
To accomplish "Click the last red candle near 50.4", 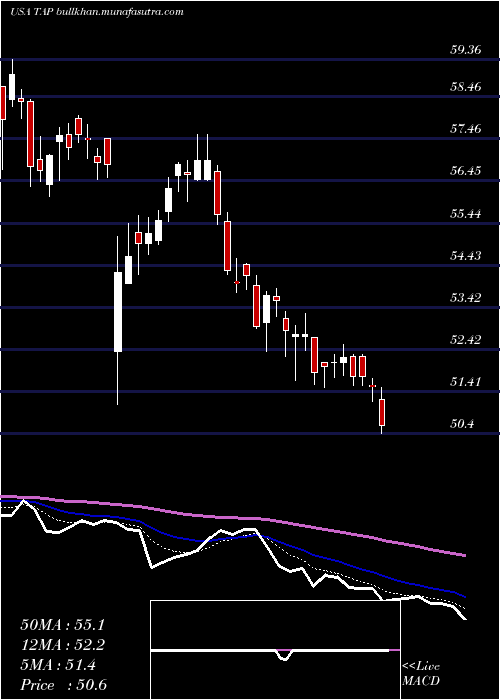I will point(382,412).
